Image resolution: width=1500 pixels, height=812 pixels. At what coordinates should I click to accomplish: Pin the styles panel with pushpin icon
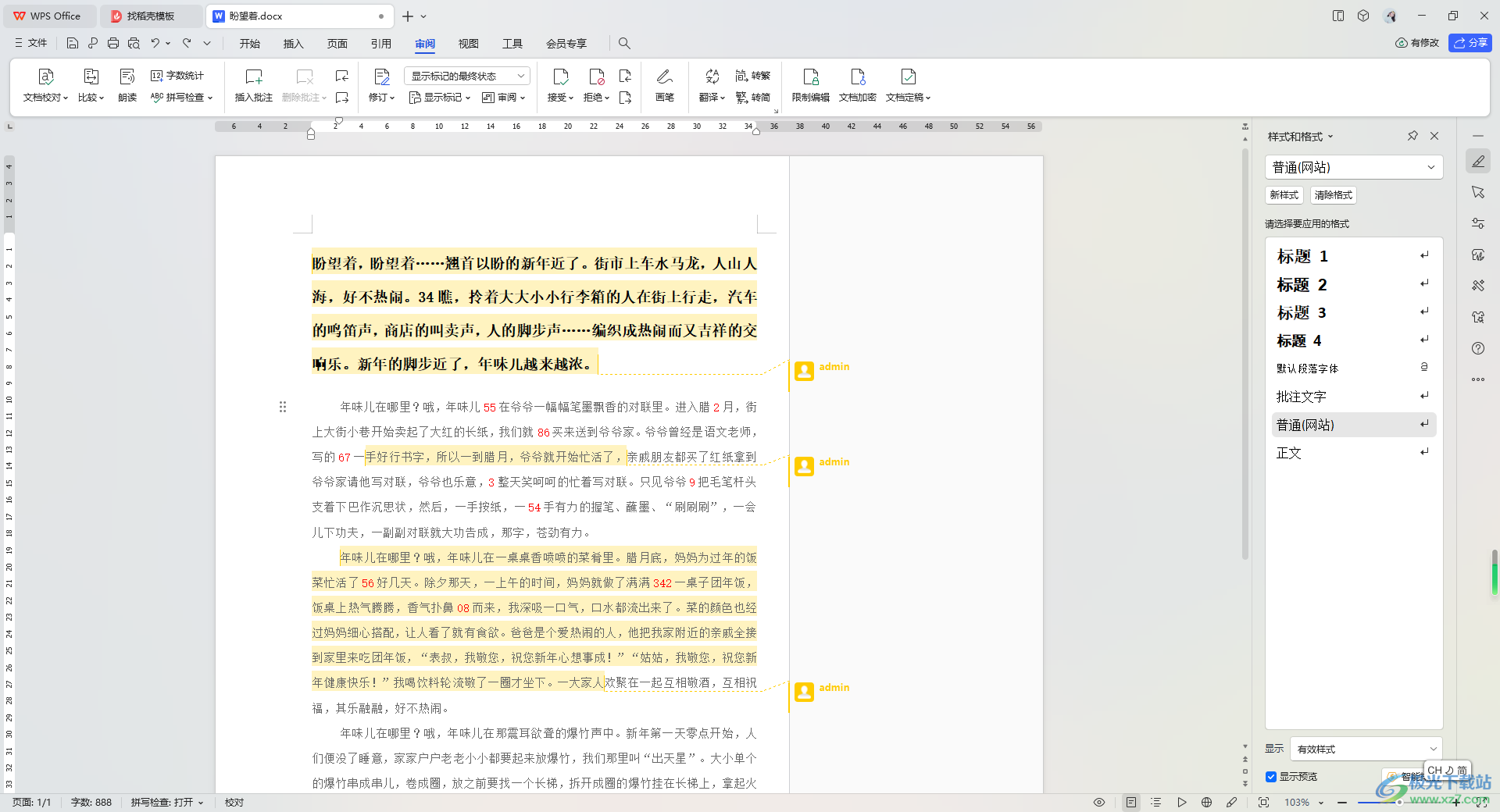(1412, 136)
